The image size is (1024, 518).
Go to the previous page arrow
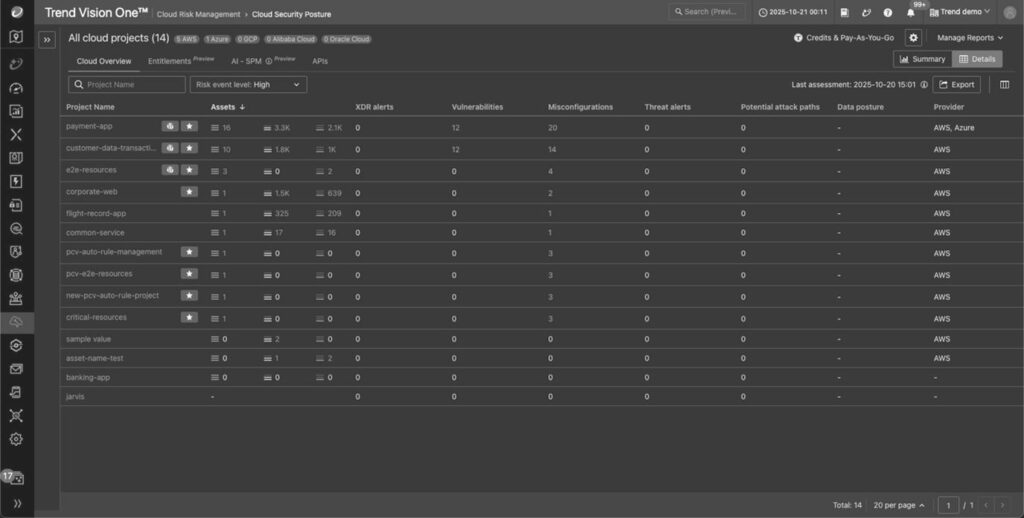click(x=986, y=505)
